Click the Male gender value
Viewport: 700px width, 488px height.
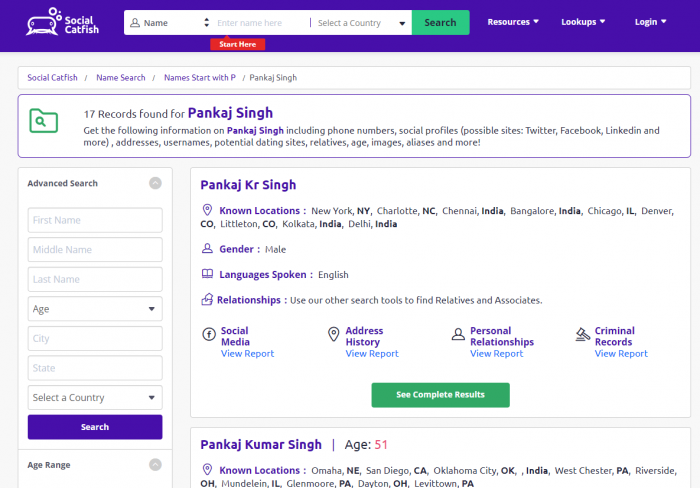click(275, 249)
